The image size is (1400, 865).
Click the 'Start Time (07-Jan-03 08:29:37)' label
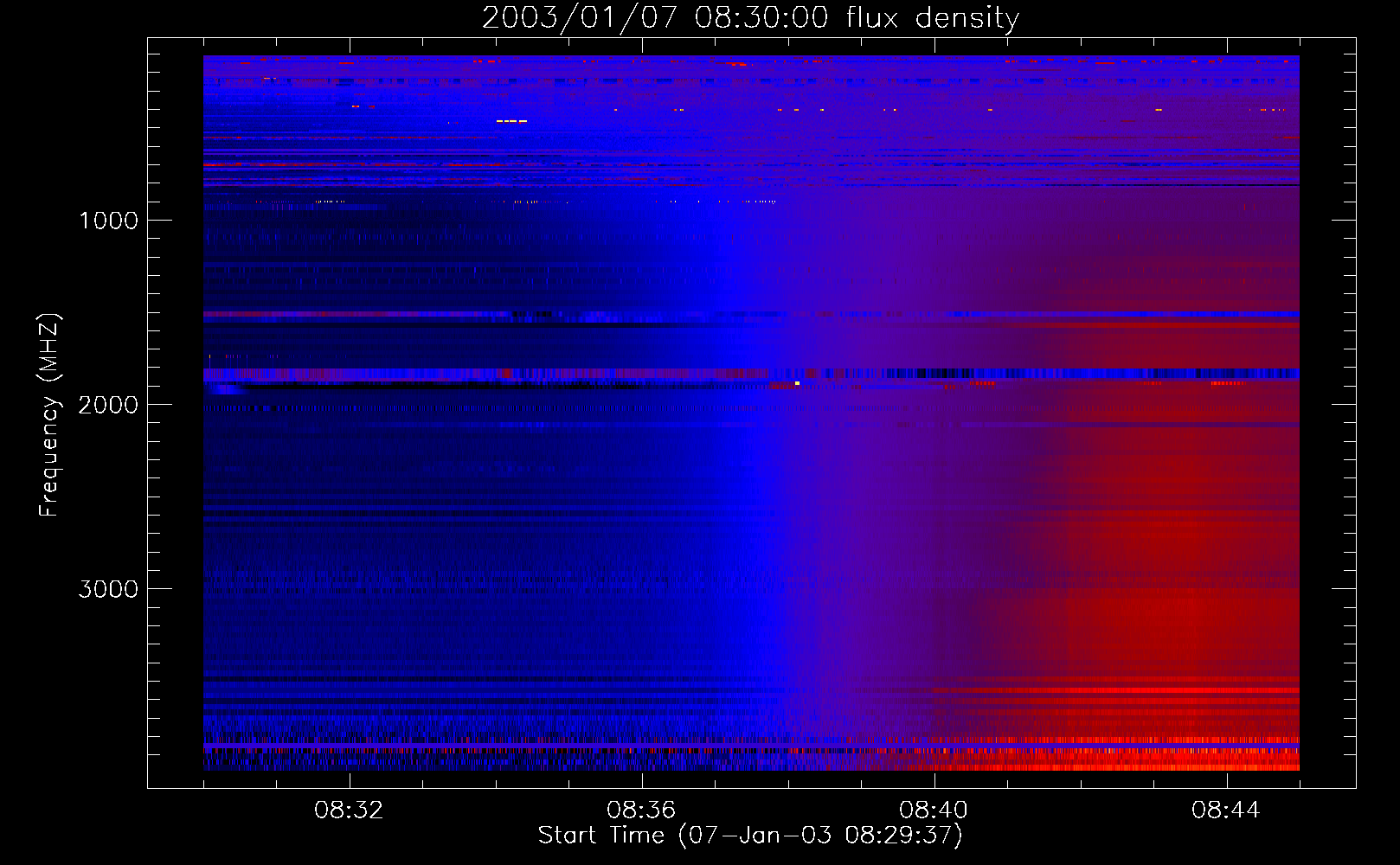pyautogui.click(x=750, y=836)
